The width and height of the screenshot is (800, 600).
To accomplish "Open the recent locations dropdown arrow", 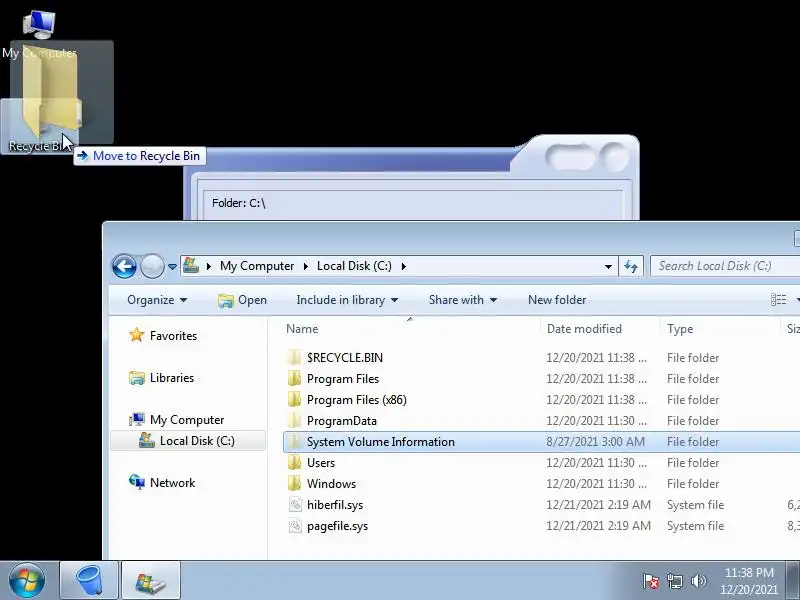I will click(x=172, y=266).
